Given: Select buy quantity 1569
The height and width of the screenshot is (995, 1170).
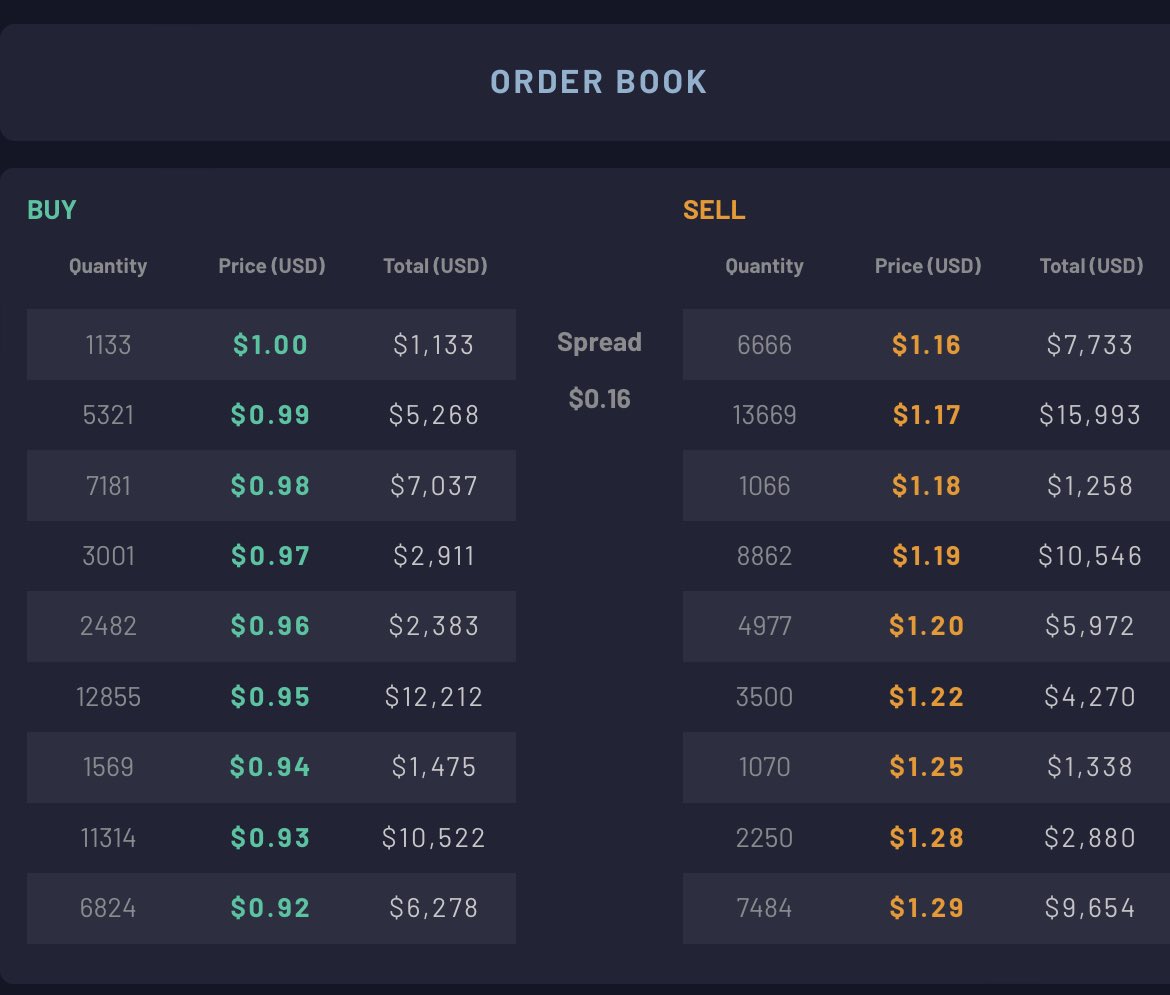Looking at the screenshot, I should click(x=108, y=767).
